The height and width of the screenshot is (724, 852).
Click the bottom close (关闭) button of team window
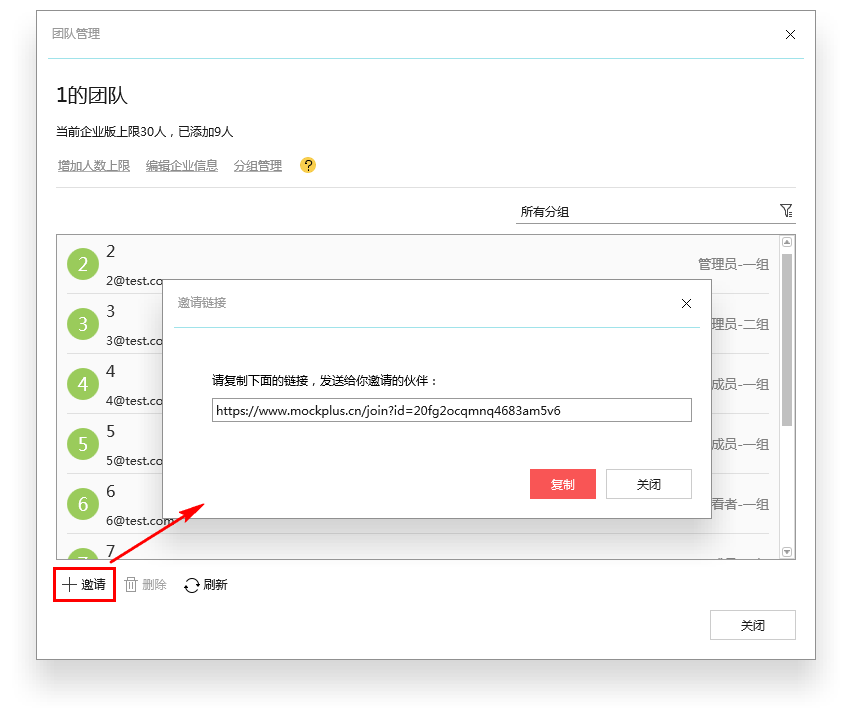753,625
